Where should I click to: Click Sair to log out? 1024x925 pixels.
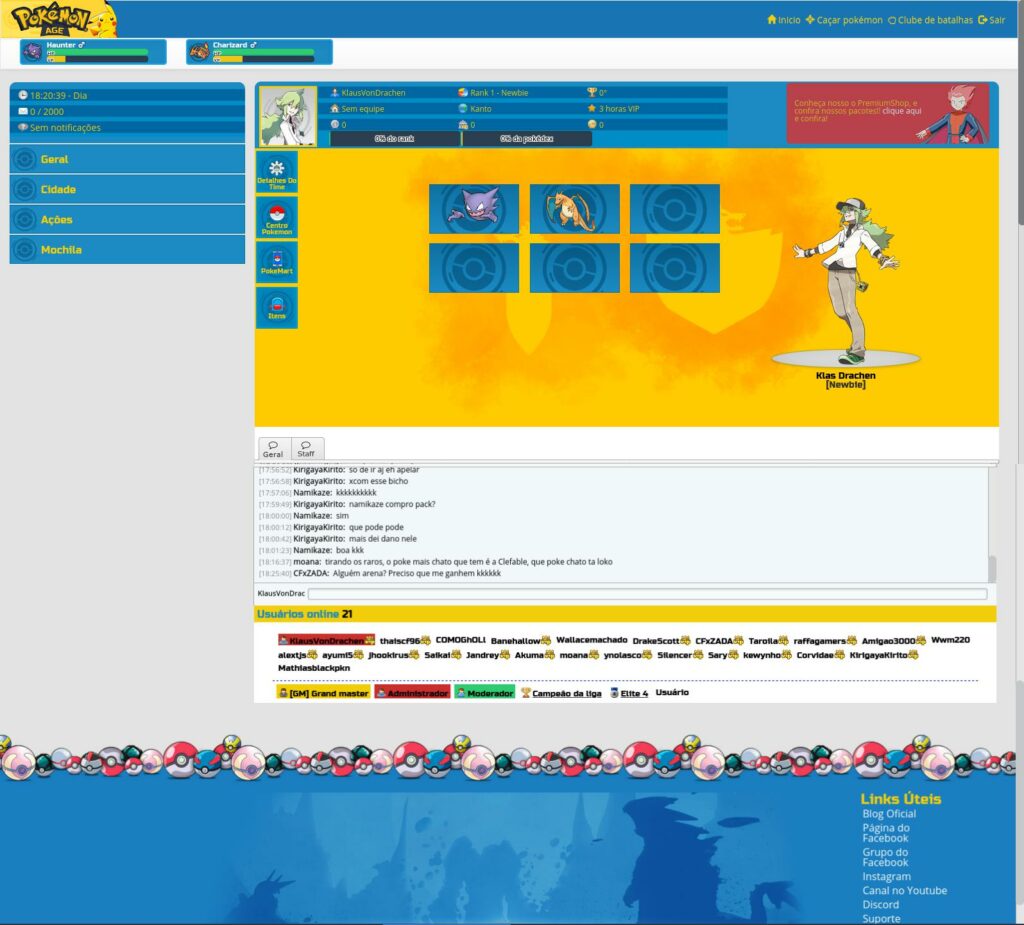tap(991, 20)
